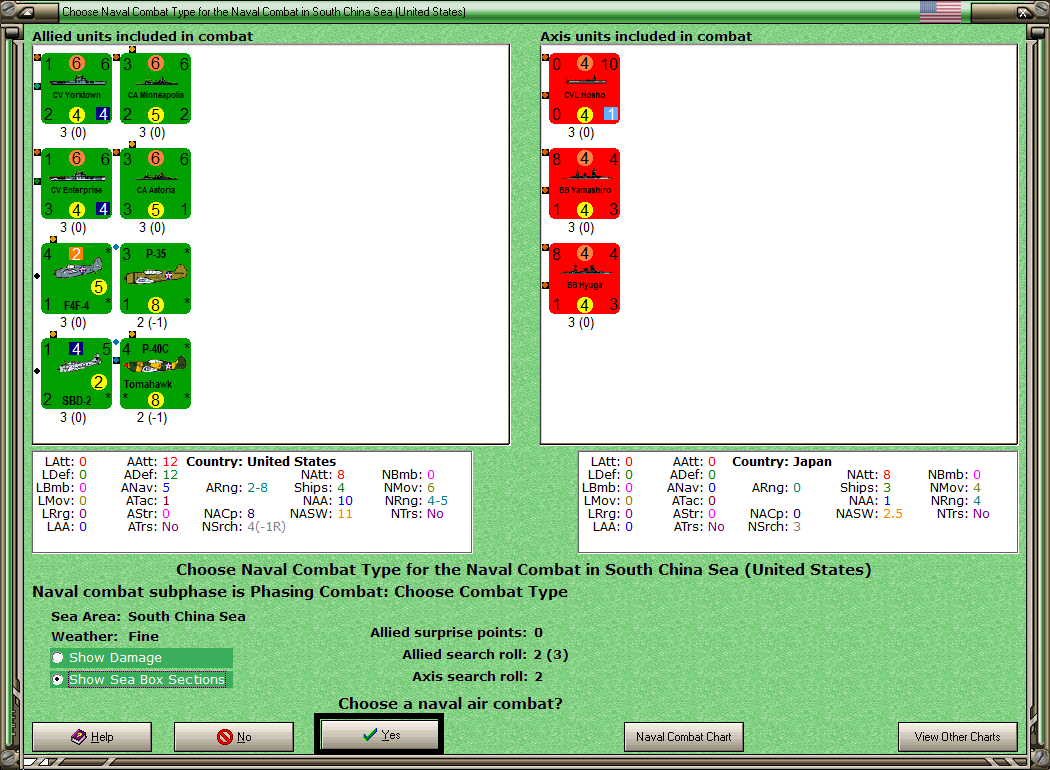Select the CA Minneapolis cruiser unit
The height and width of the screenshot is (770, 1050).
pos(155,89)
